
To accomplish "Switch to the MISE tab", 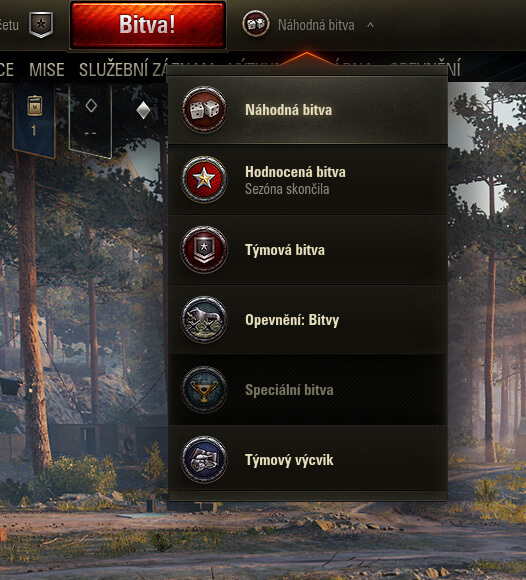I will 47,70.
